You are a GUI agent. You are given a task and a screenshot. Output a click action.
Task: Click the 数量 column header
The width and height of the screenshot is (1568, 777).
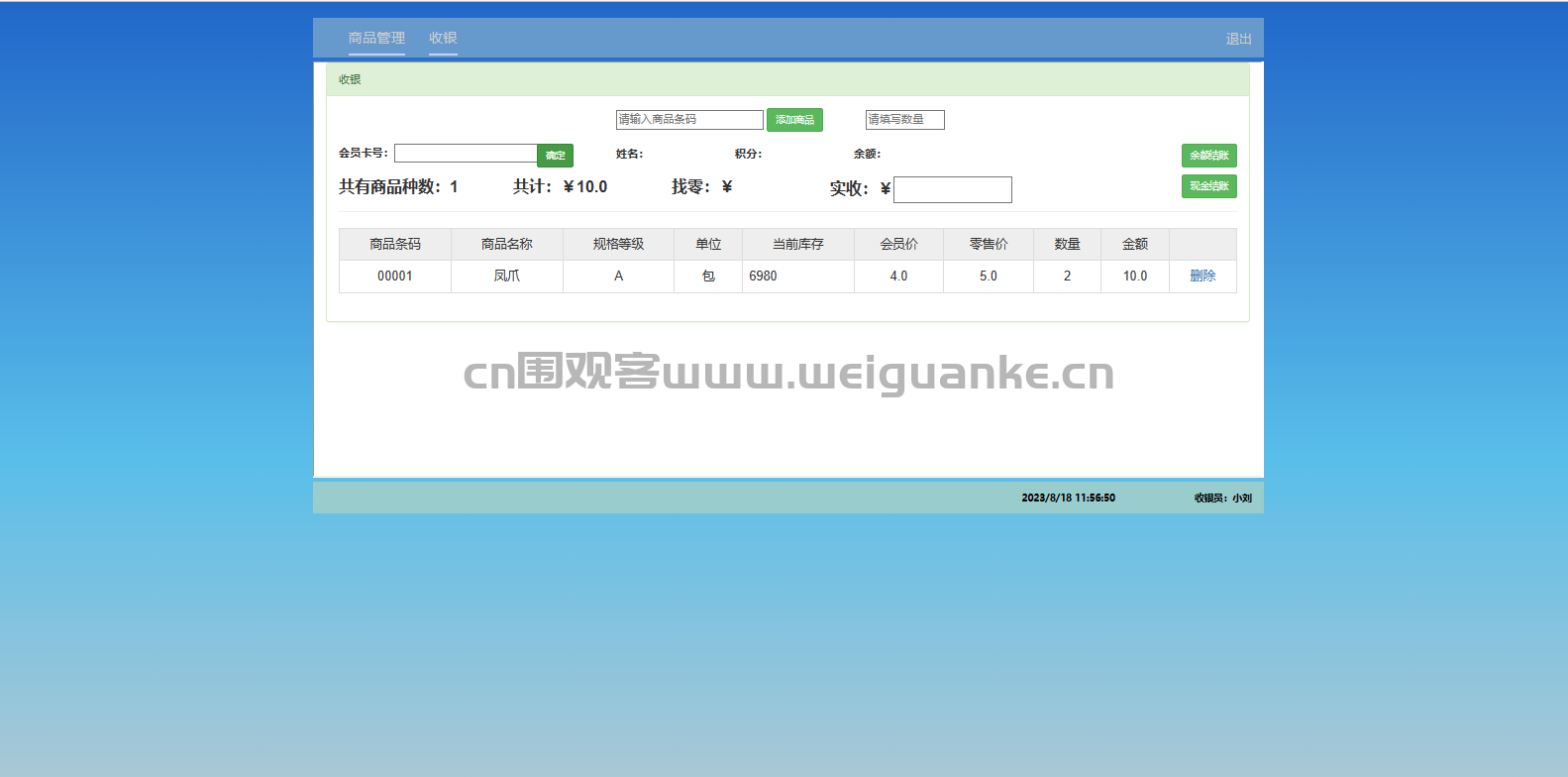coord(1067,244)
